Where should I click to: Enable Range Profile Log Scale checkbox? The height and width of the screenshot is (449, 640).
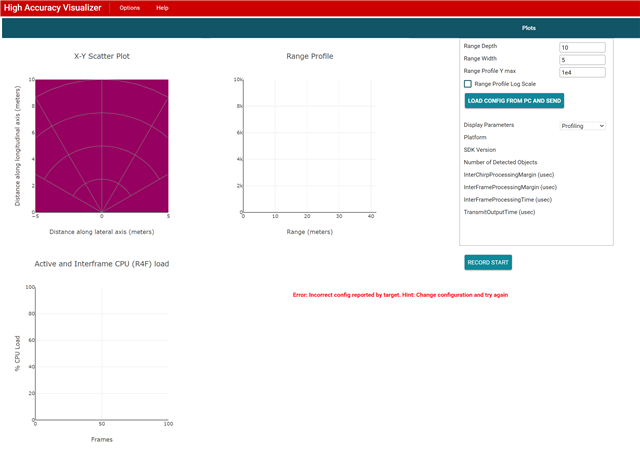point(468,84)
